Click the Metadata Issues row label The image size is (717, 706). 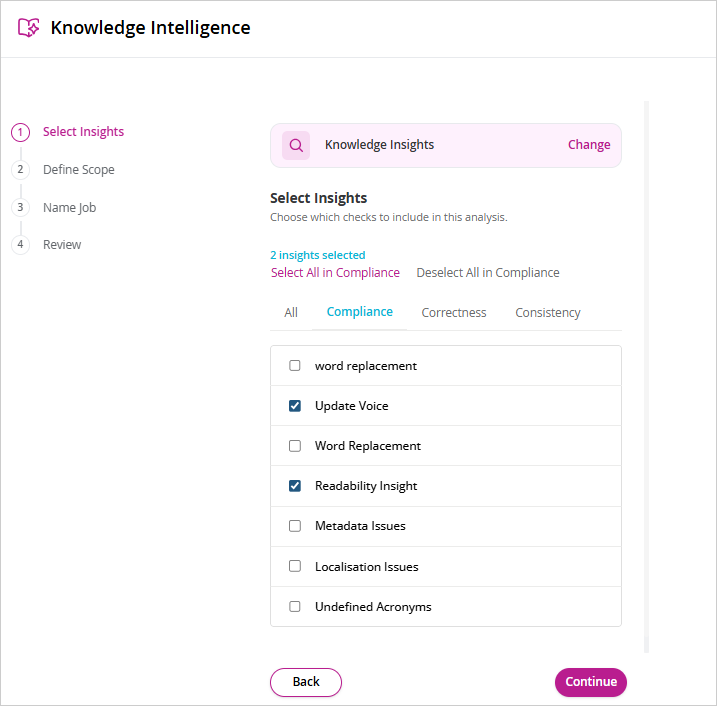pyautogui.click(x=360, y=526)
